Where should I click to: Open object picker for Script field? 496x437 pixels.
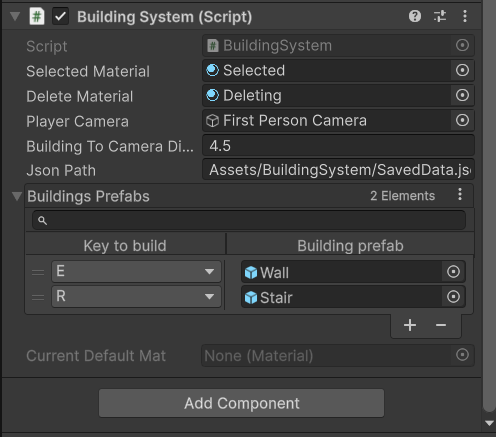pyautogui.click(x=462, y=45)
